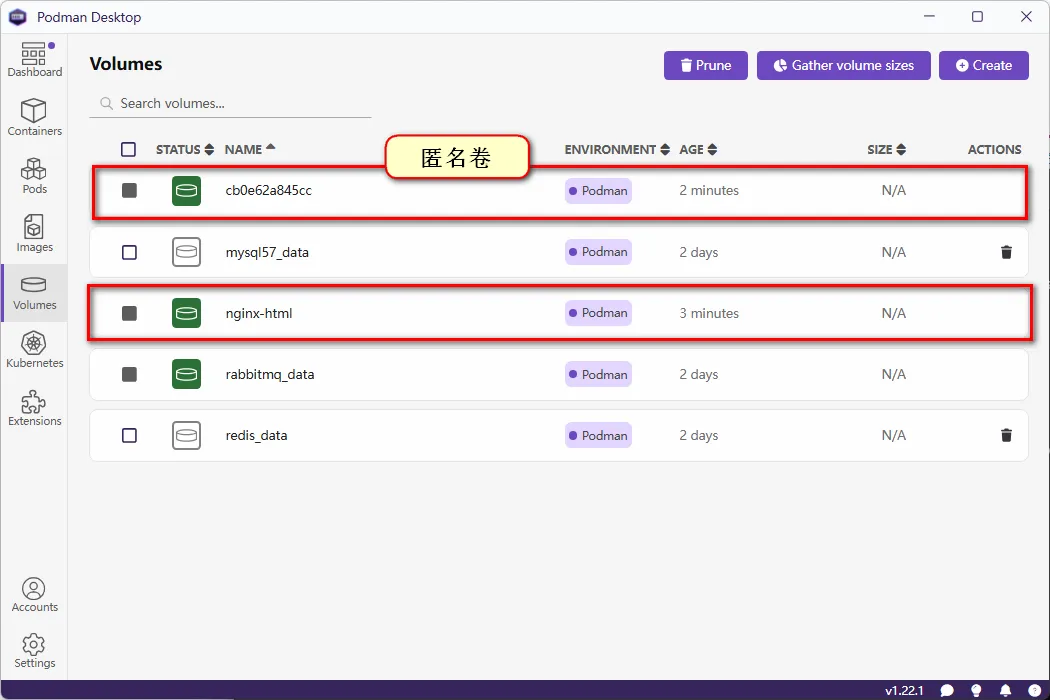Viewport: 1050px width, 700px height.
Task: Open the Extensions section
Action: 34,408
